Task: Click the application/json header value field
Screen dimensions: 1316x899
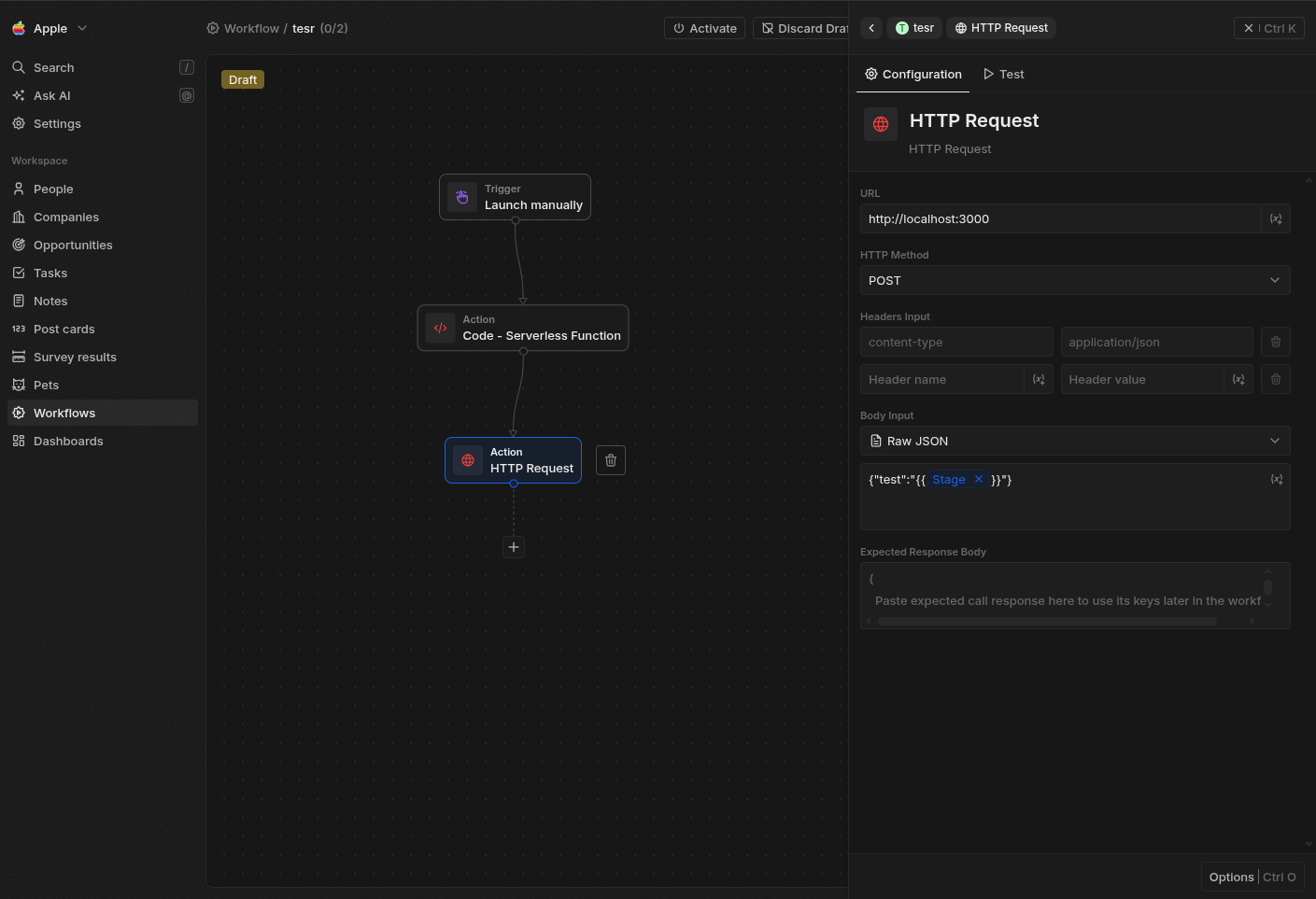Action: point(1156,342)
